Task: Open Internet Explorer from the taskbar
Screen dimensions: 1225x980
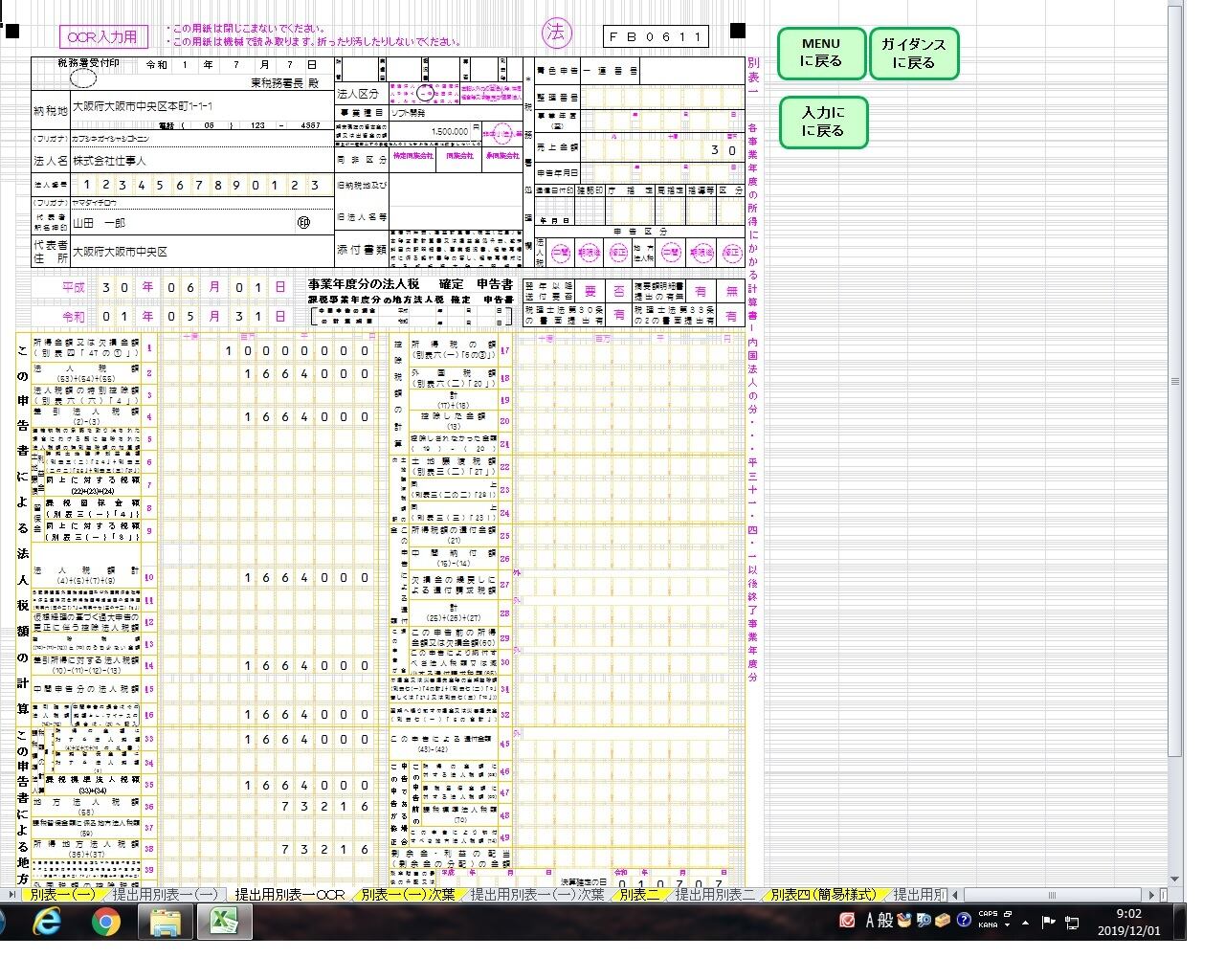Action: pyautogui.click(x=47, y=923)
